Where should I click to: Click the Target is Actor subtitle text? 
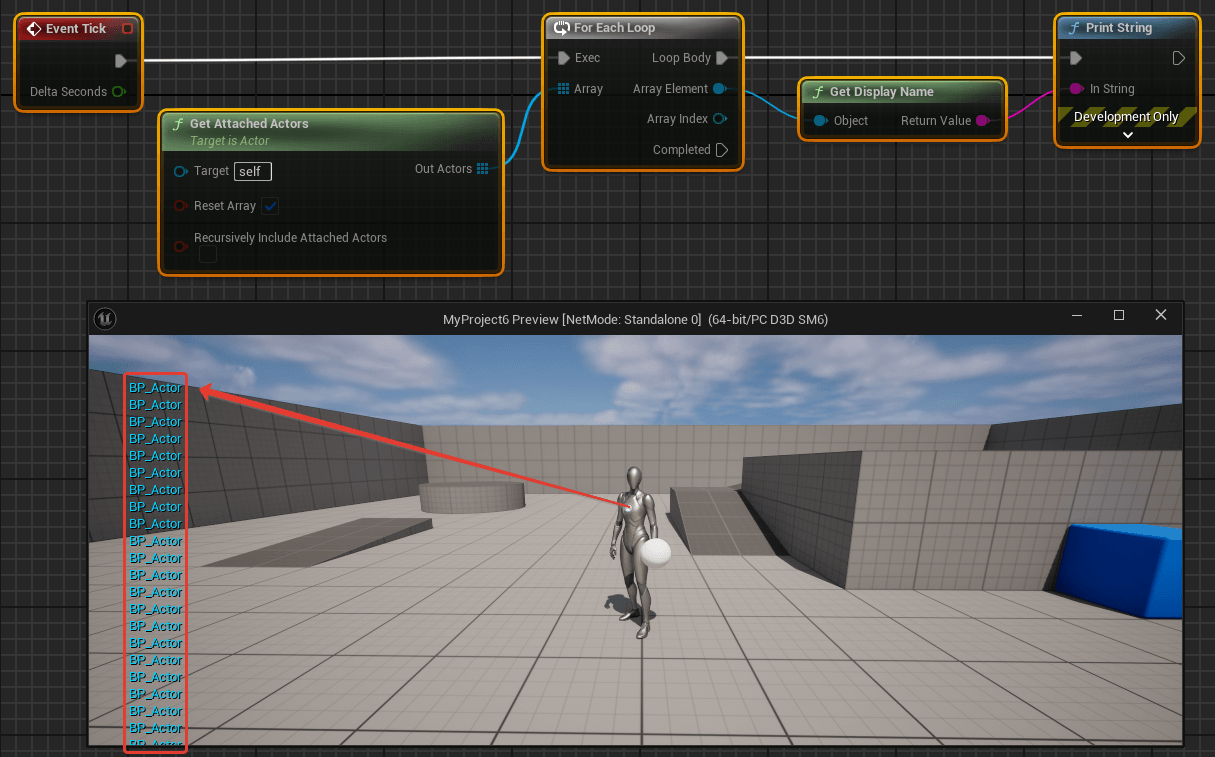tap(230, 141)
